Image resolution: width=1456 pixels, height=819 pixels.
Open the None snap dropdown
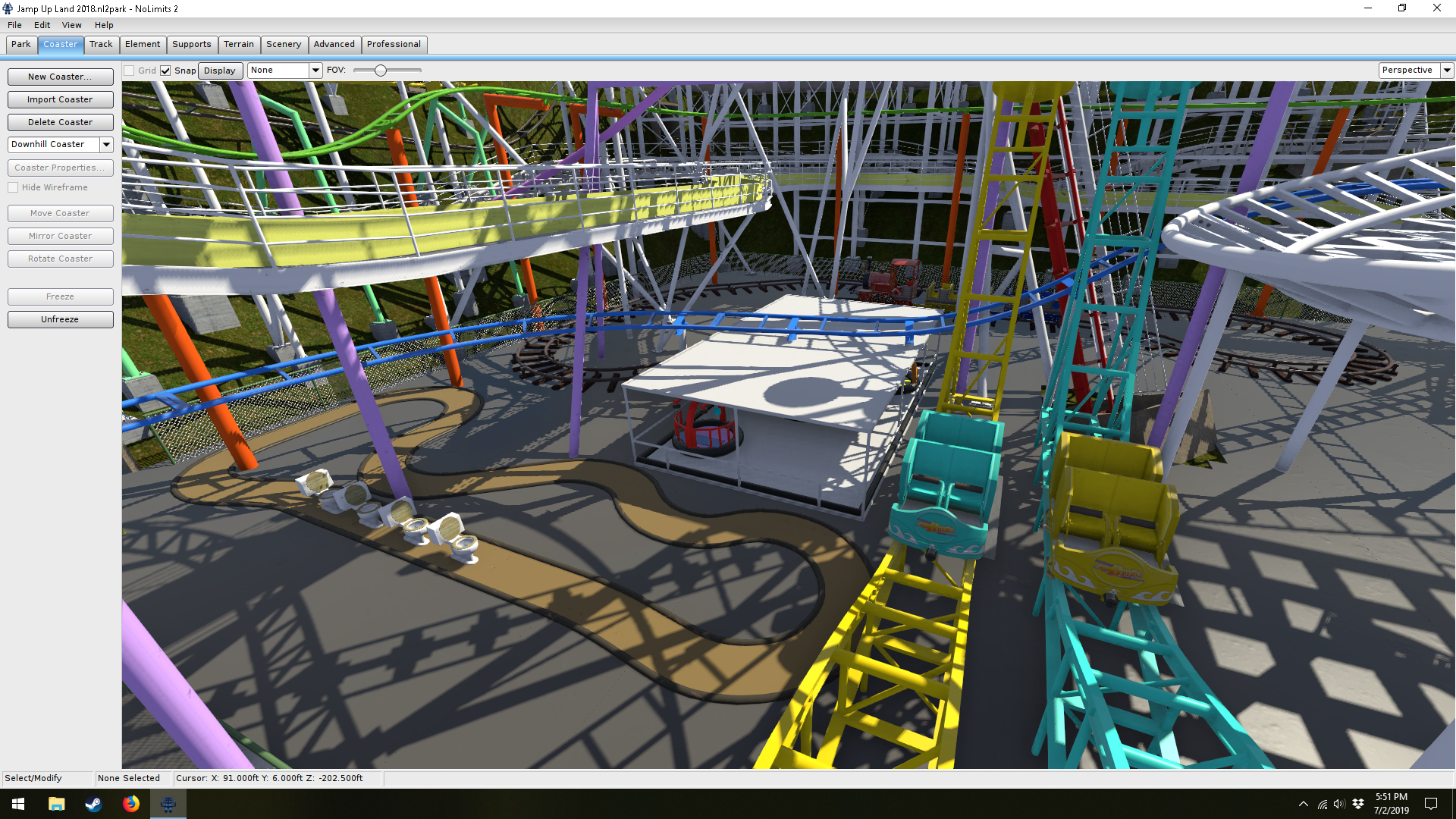(x=315, y=71)
